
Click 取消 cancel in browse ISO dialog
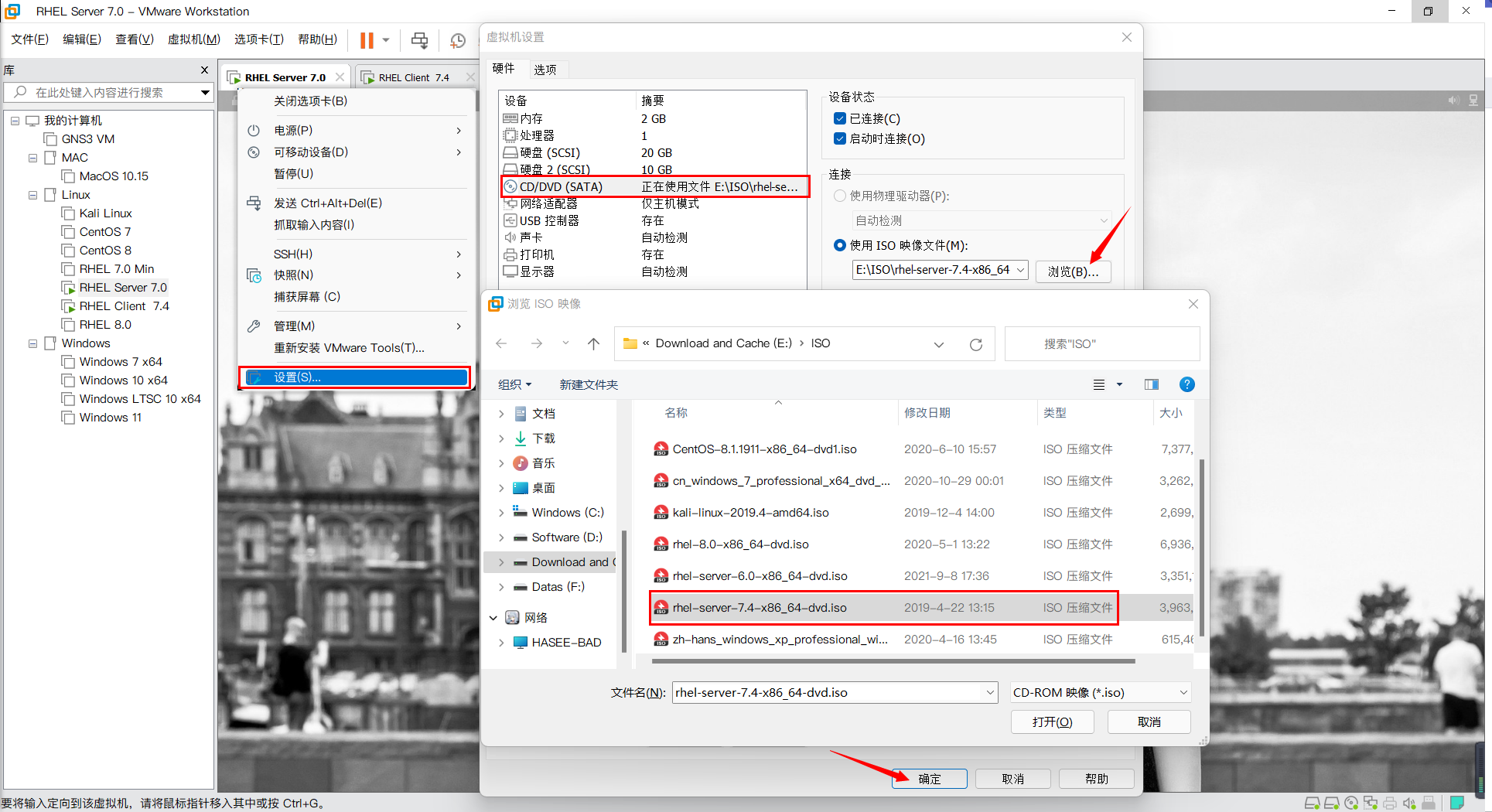point(1149,722)
